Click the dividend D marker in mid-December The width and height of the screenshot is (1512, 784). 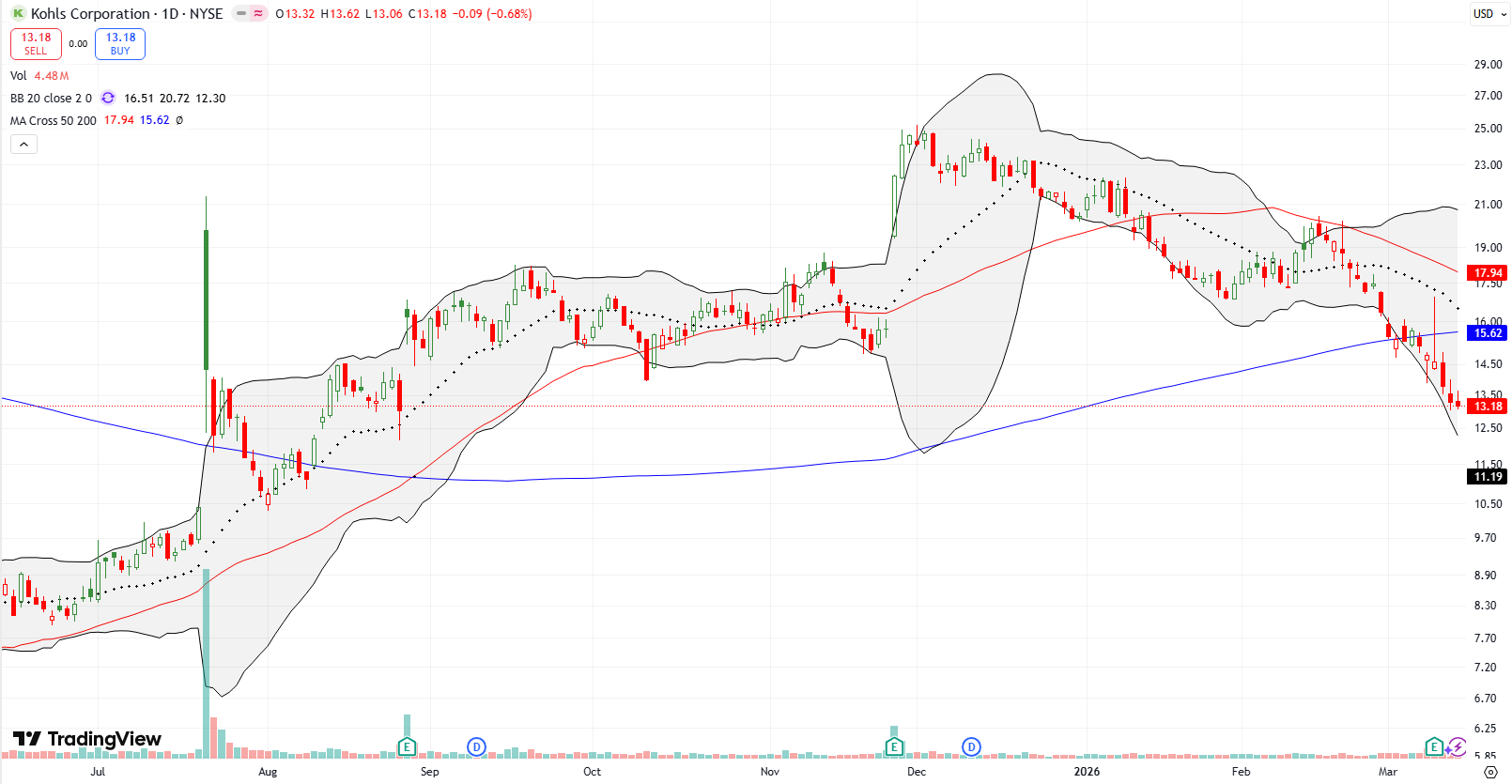[971, 747]
